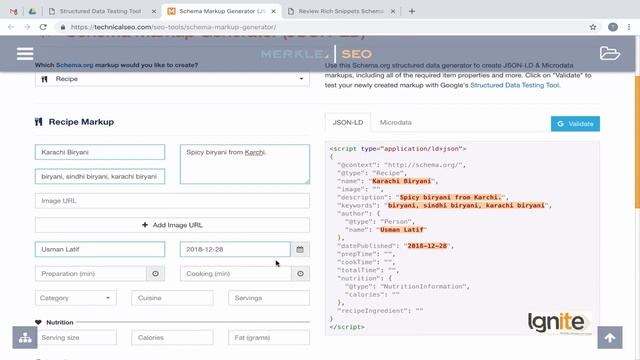Viewport: 640px width, 360px height.
Task: Switch to the Google Drive pinned tab
Action: [x=32, y=11]
